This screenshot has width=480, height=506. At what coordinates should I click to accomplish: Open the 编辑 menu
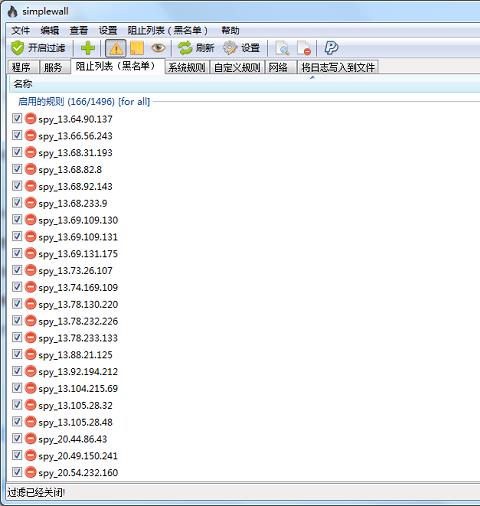coord(50,31)
